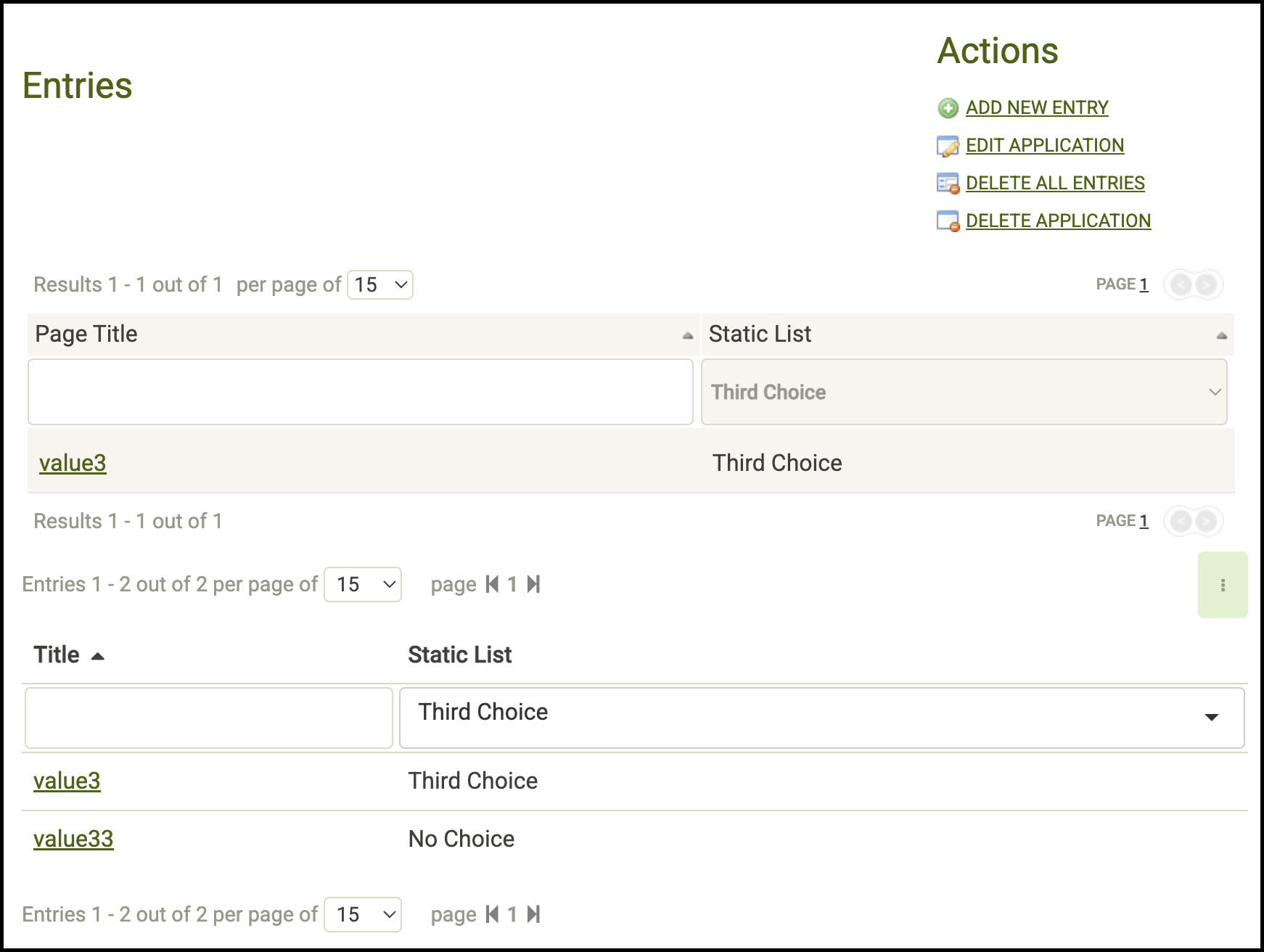Go to last page in bottom Entries pager

534,914
